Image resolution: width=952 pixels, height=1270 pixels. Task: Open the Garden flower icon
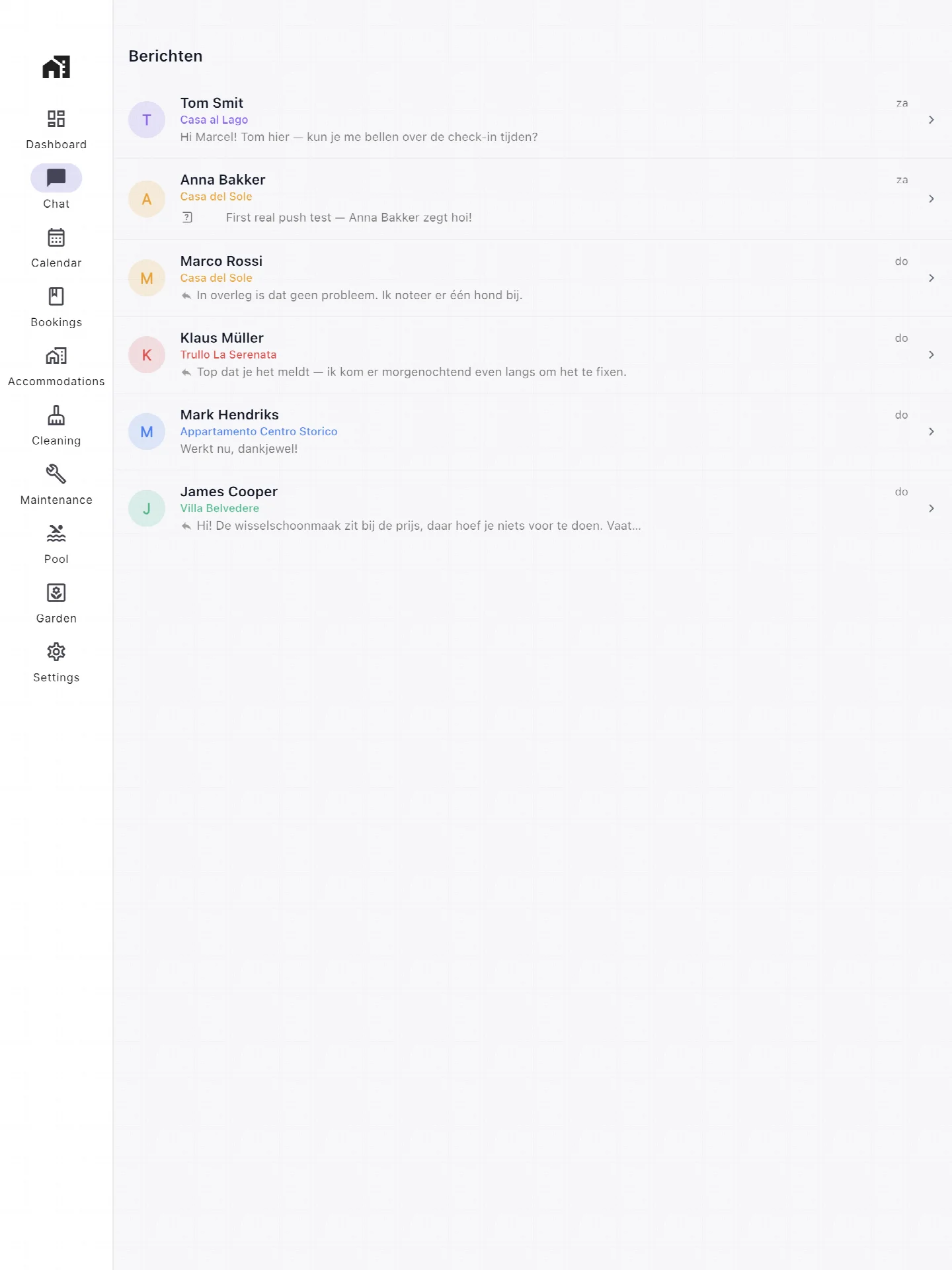pyautogui.click(x=56, y=593)
